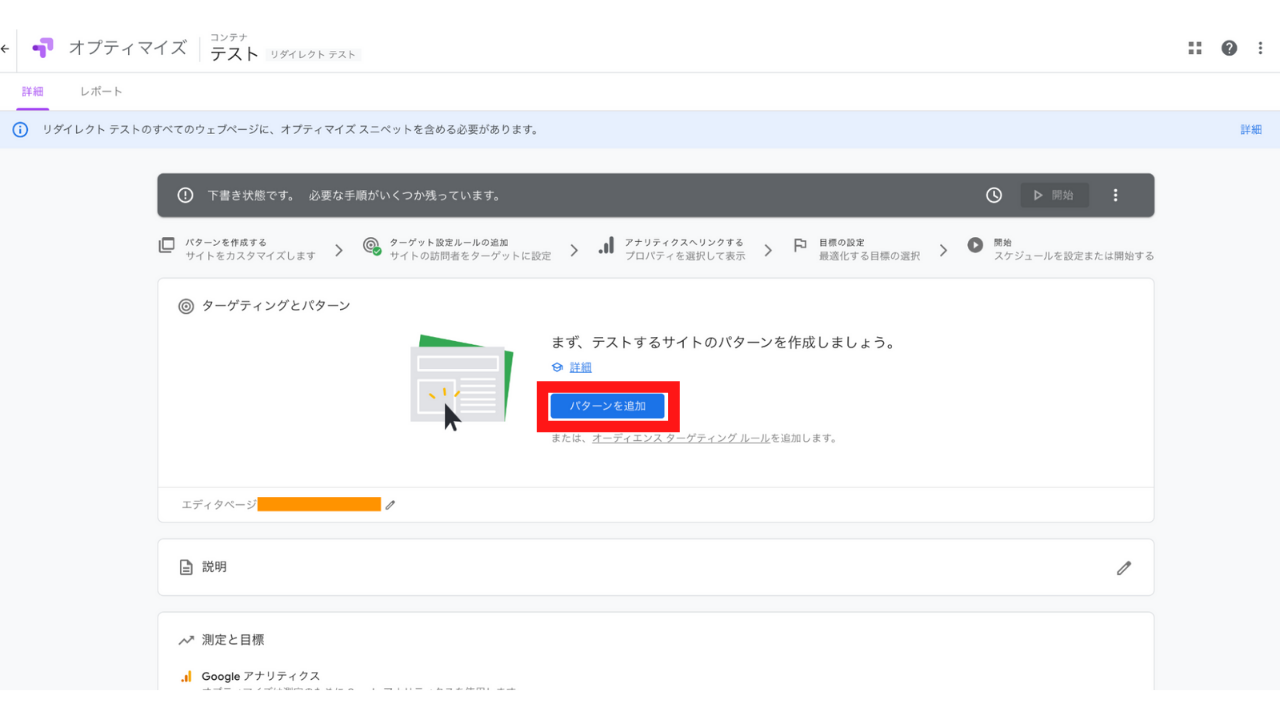This screenshot has height=720, width=1280.
Task: Open the help question mark icon
Action: [1229, 48]
